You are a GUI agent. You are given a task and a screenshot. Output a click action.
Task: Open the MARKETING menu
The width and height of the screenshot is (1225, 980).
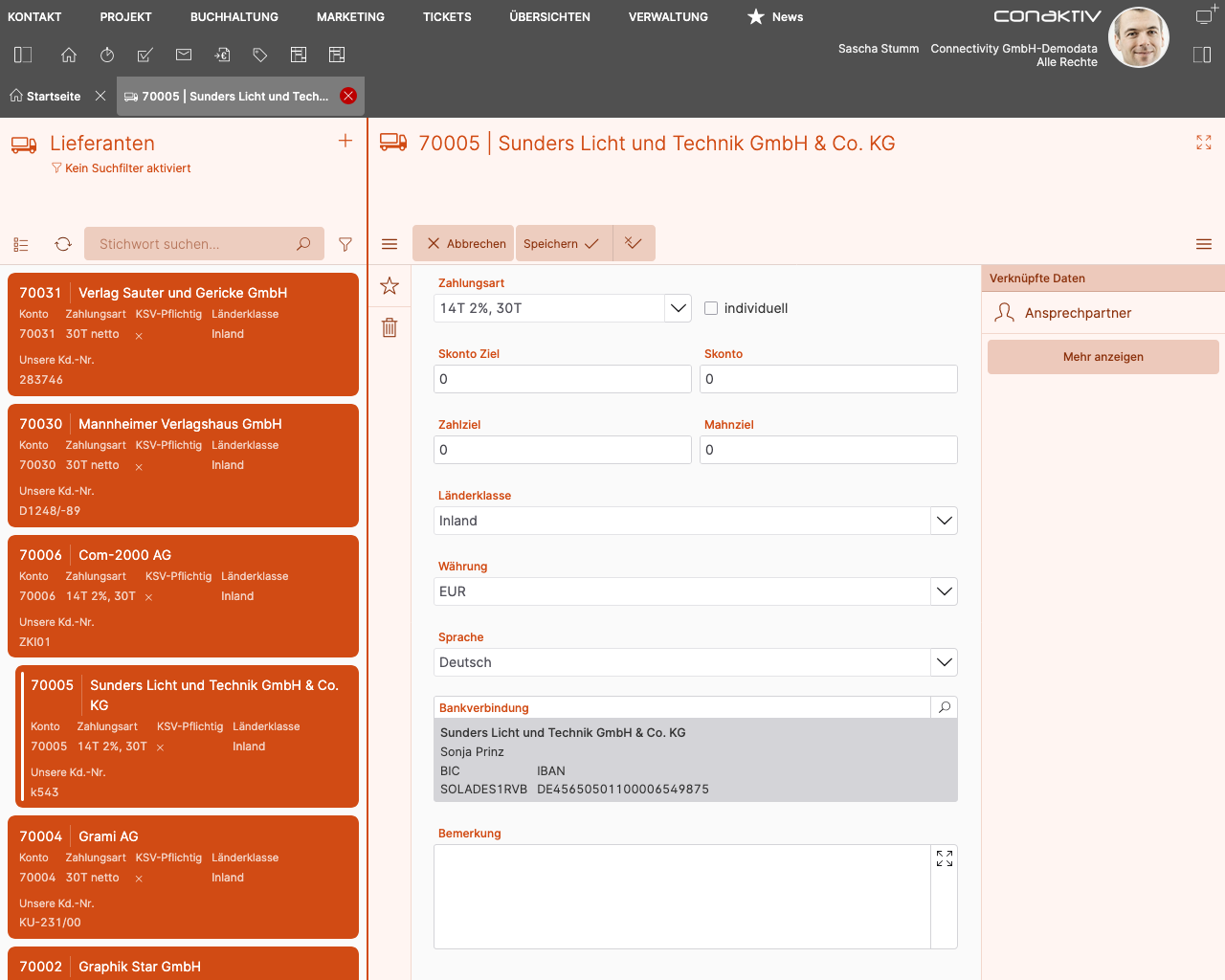click(x=350, y=17)
